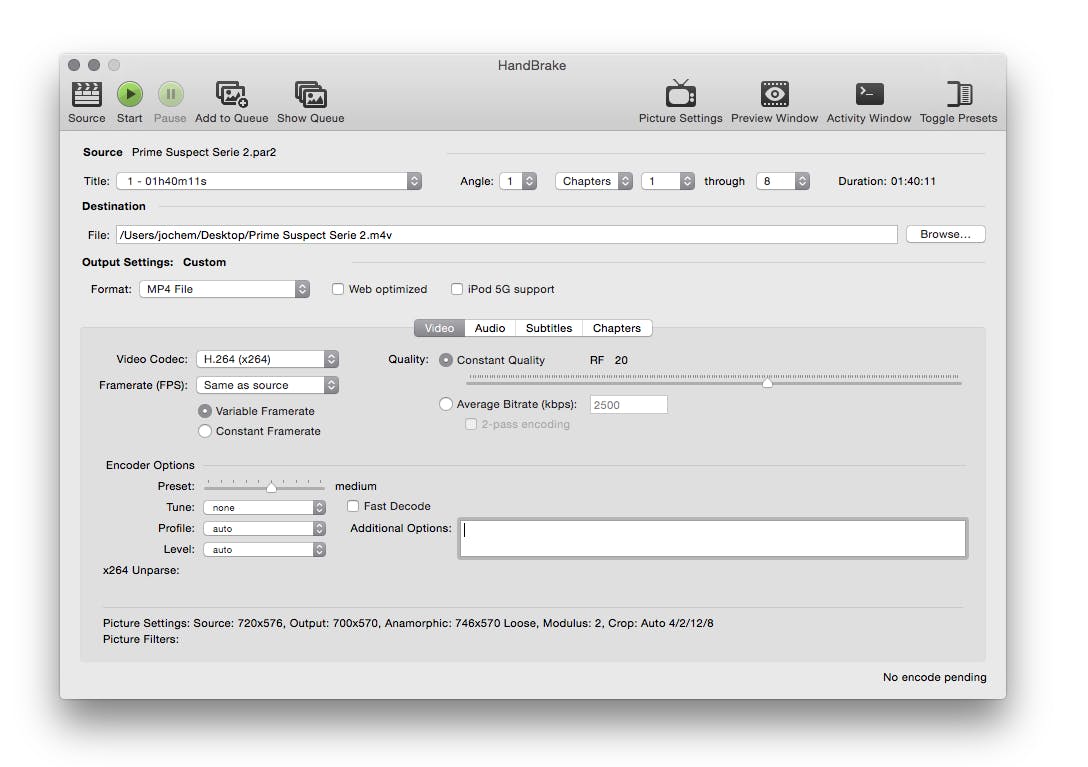
Task: Open the Show Queue icon
Action: (311, 95)
